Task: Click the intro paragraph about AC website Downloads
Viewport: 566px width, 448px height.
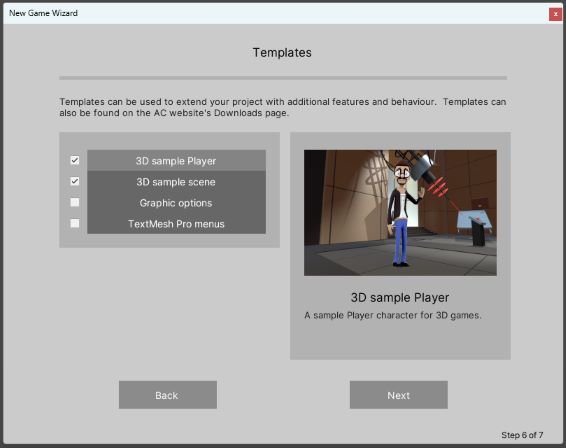Action: 283,107
